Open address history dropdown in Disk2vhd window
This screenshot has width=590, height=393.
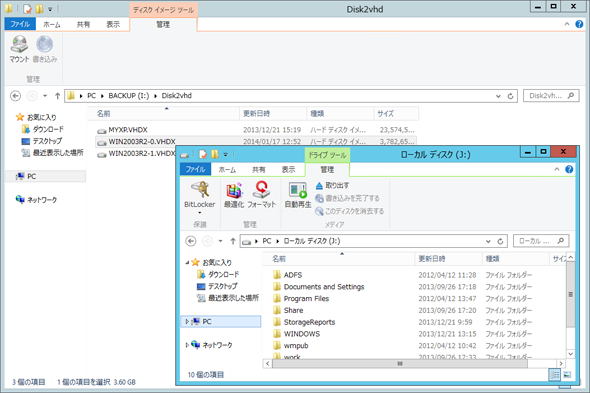(498, 96)
